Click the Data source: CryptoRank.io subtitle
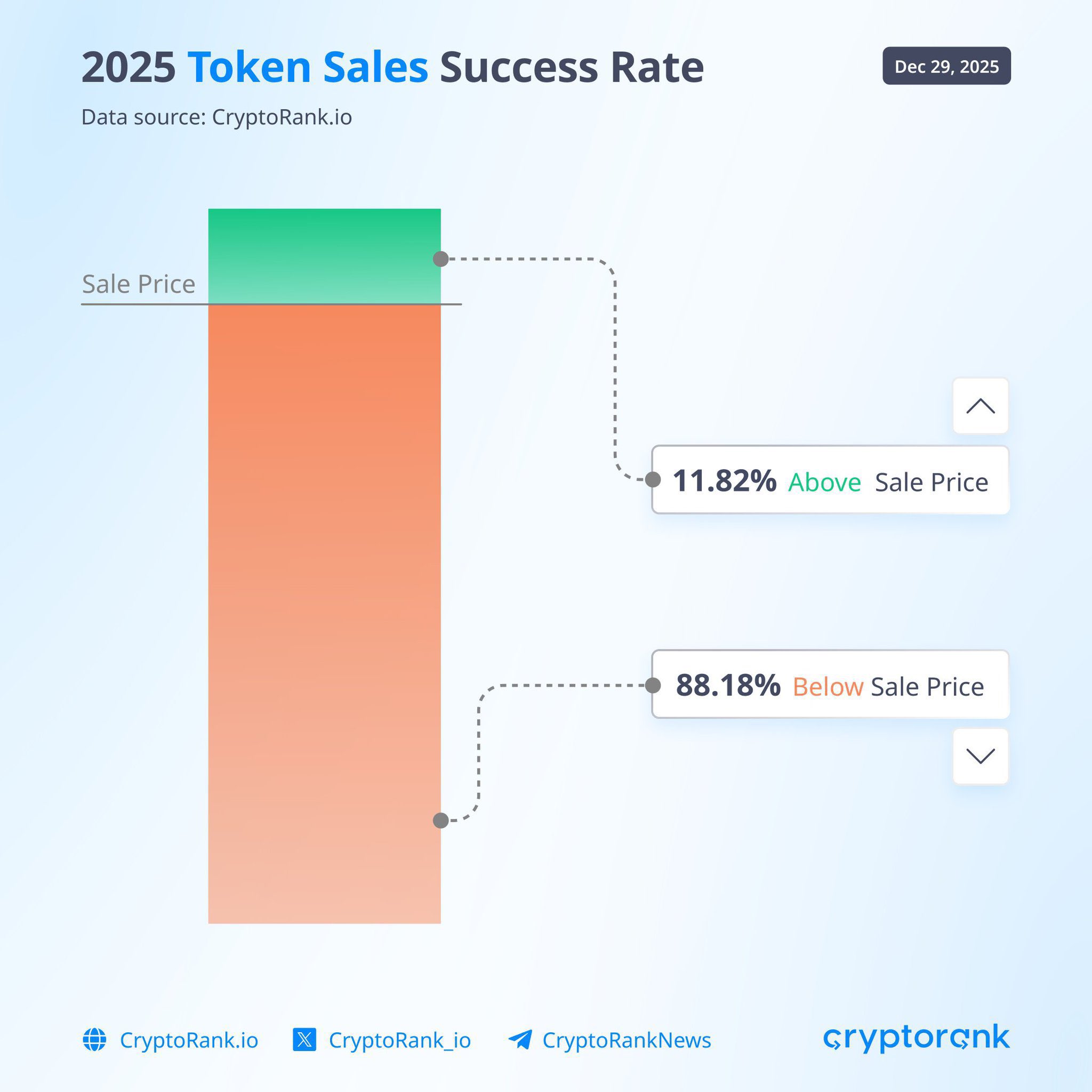The width and height of the screenshot is (1092, 1092). (x=216, y=117)
